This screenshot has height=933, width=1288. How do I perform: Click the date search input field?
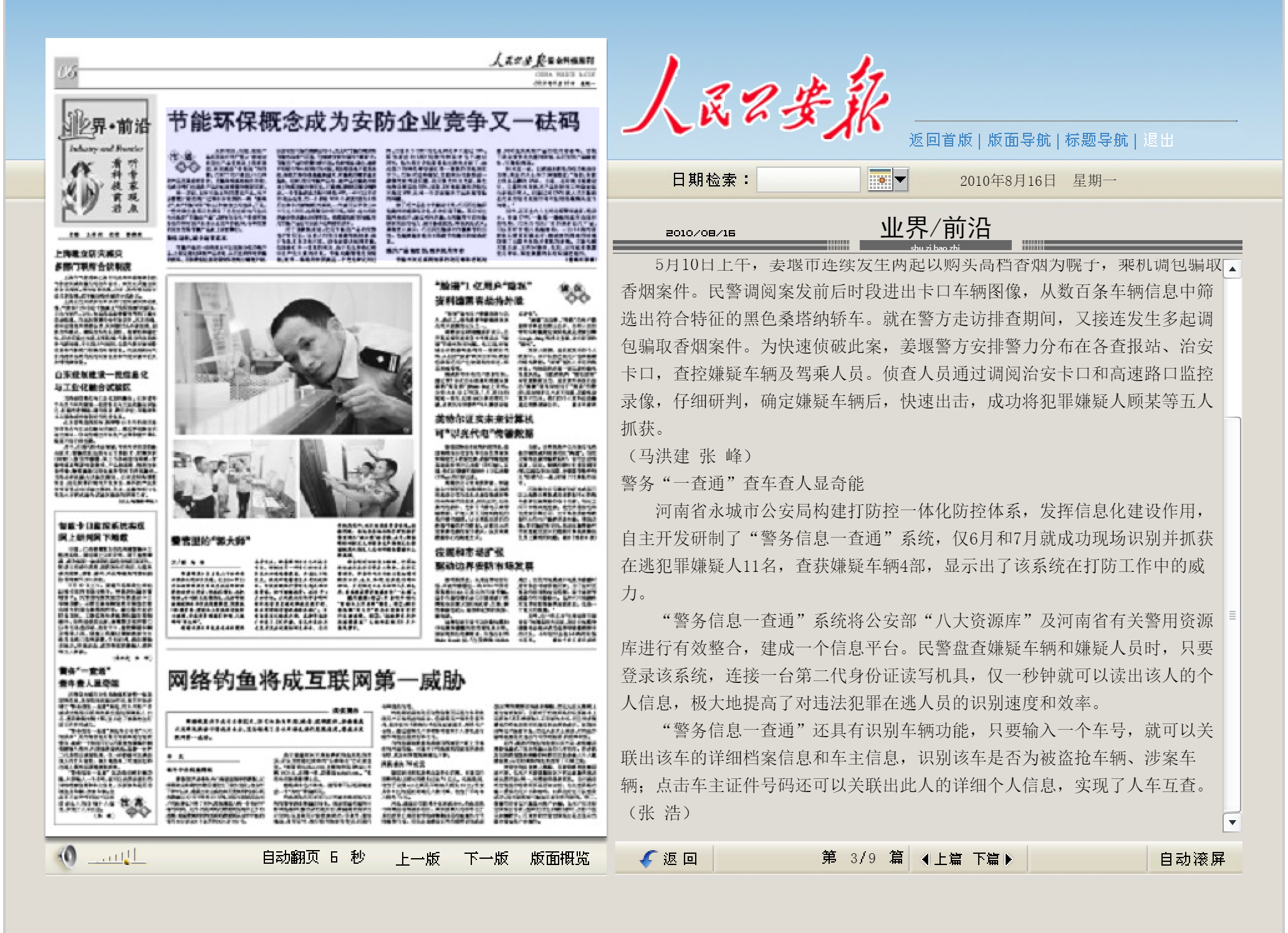(x=808, y=180)
